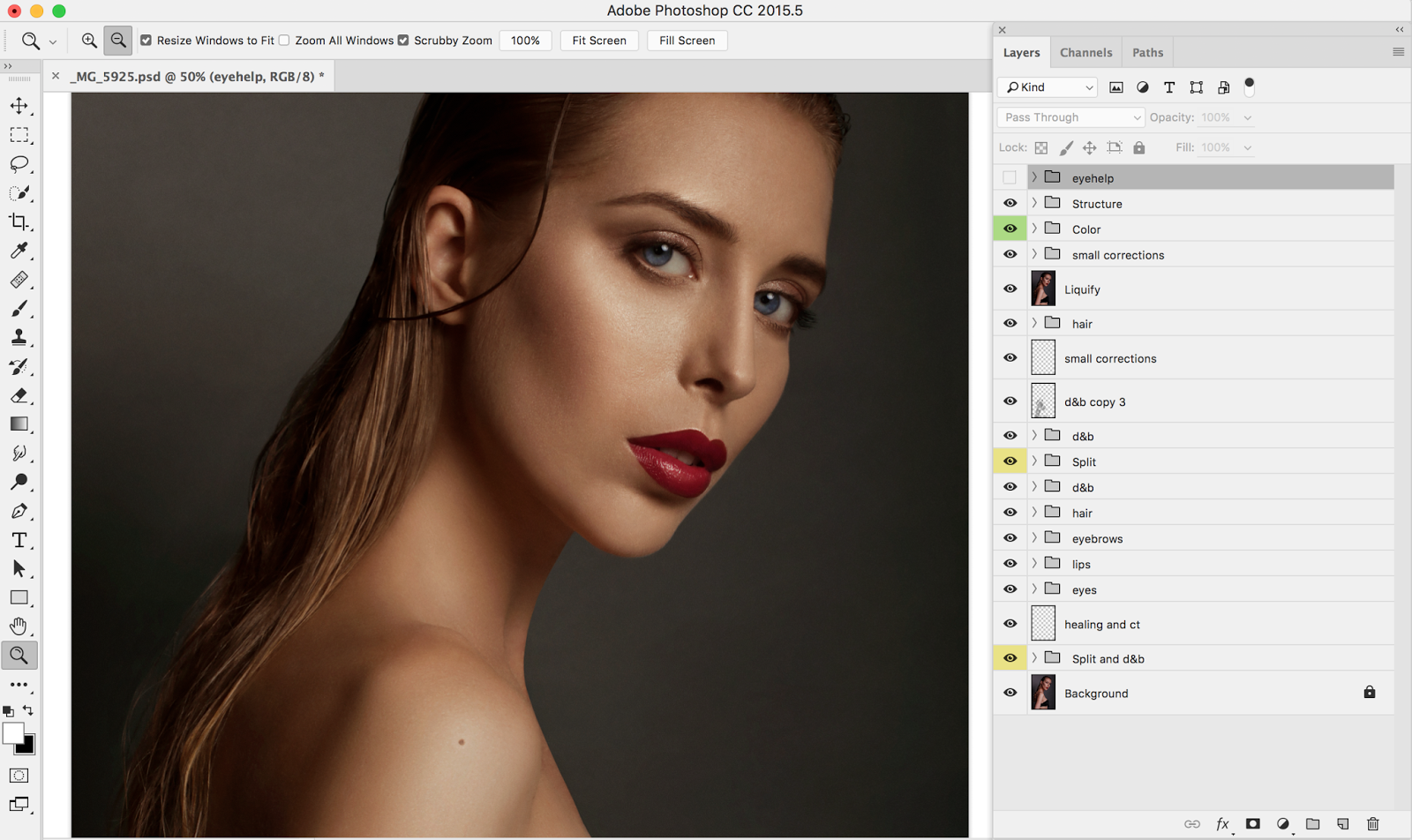The image size is (1412, 840).
Task: Expand the eyehelp layer group
Action: tap(1034, 177)
